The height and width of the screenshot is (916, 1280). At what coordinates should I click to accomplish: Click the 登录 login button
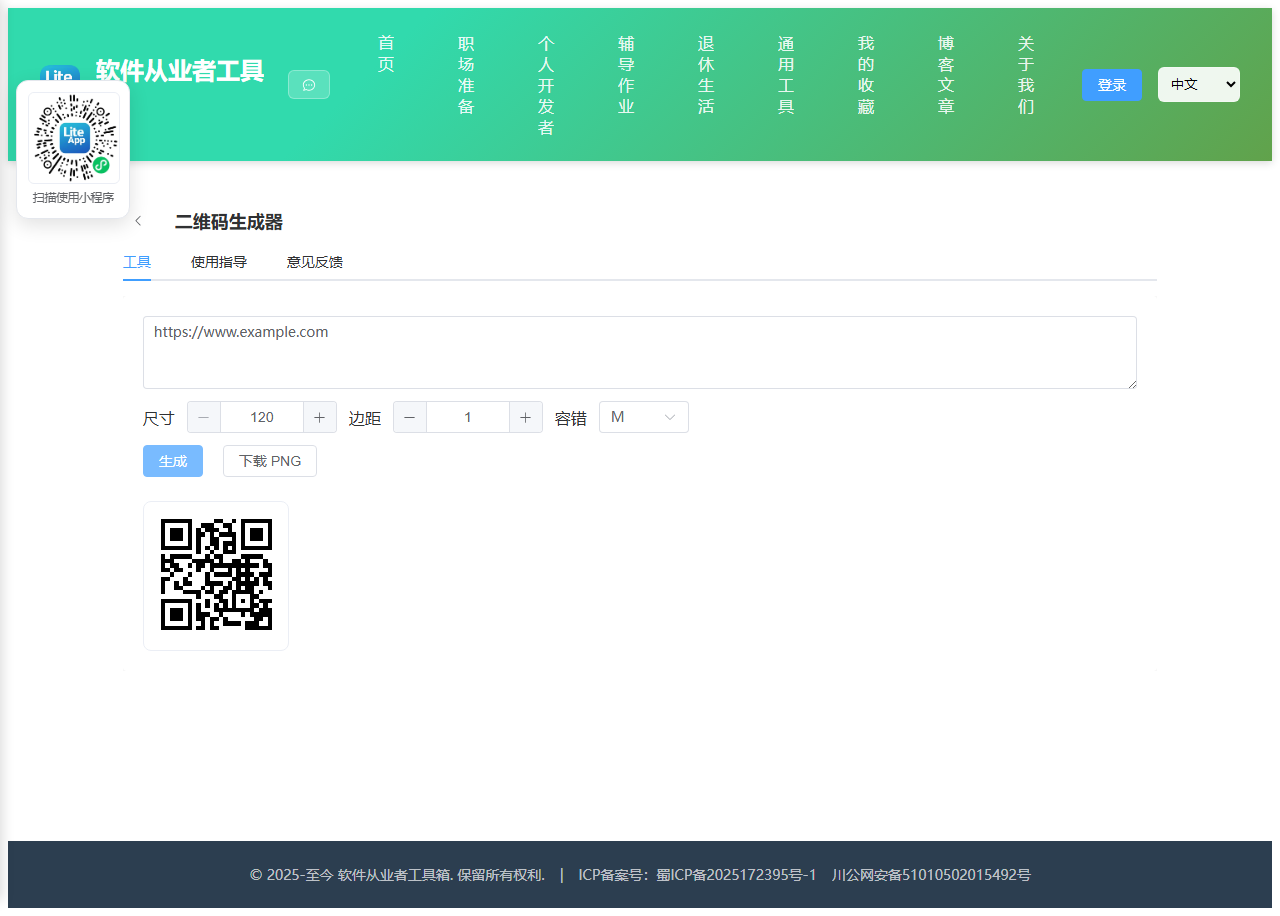tap(1112, 85)
